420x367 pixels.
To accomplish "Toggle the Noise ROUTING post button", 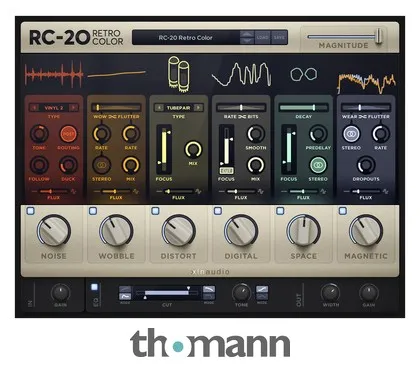I will [x=68, y=134].
